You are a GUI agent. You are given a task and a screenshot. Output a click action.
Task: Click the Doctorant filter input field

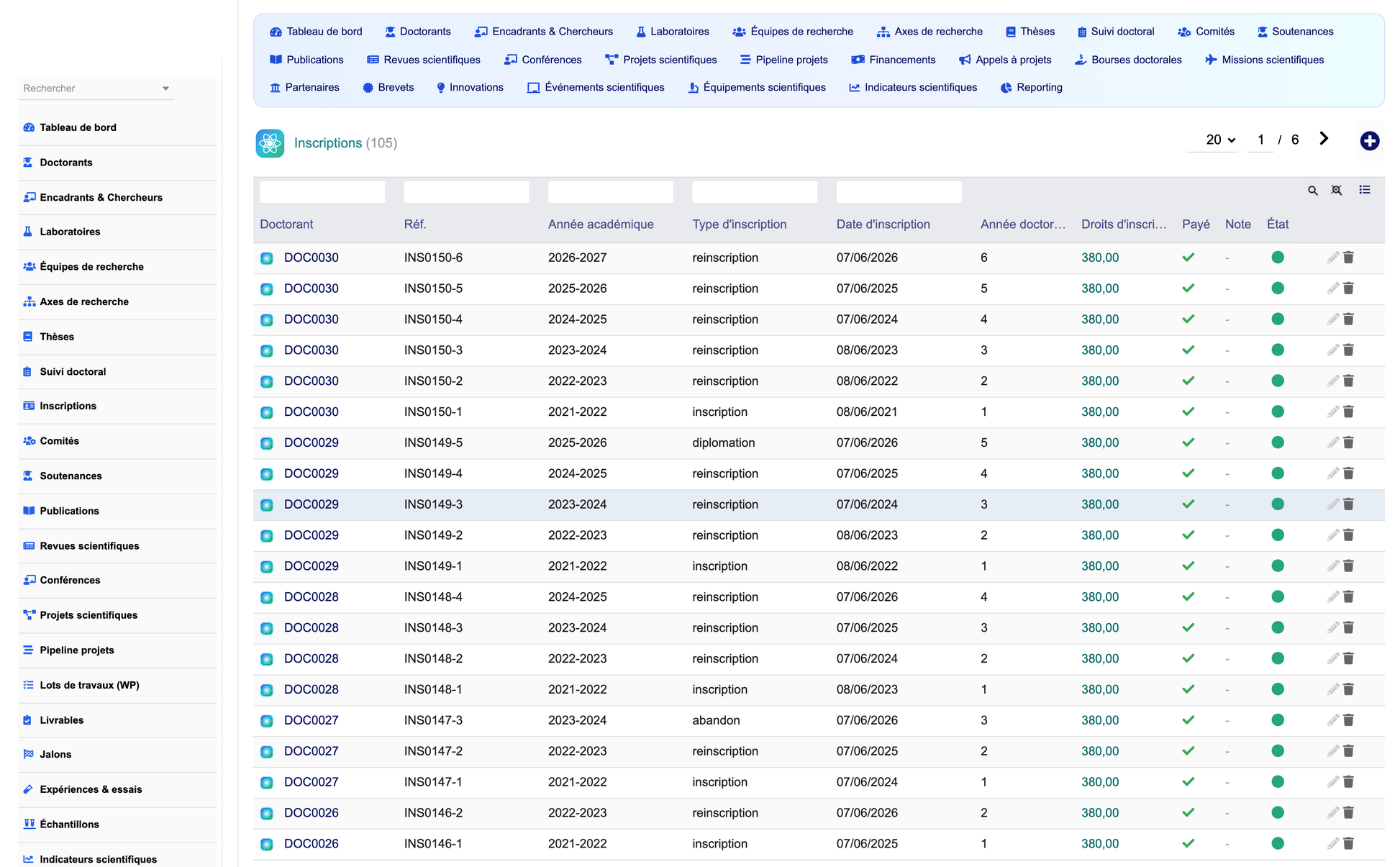pyautogui.click(x=322, y=192)
